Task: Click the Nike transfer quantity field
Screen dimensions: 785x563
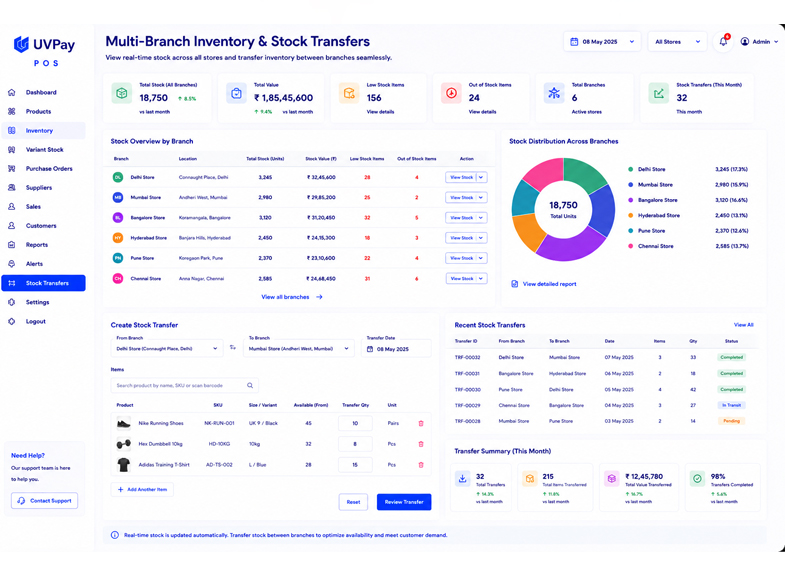Action: pos(355,423)
